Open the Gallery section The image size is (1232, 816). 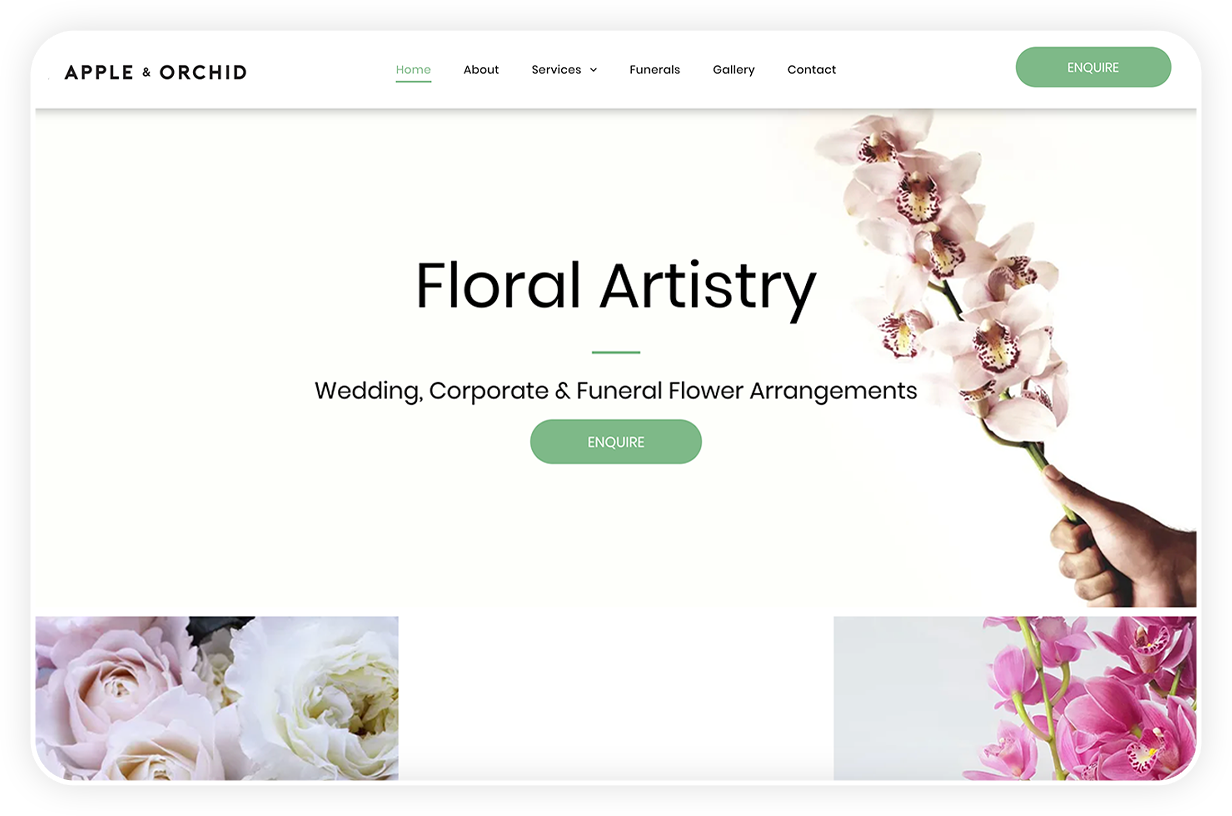733,69
